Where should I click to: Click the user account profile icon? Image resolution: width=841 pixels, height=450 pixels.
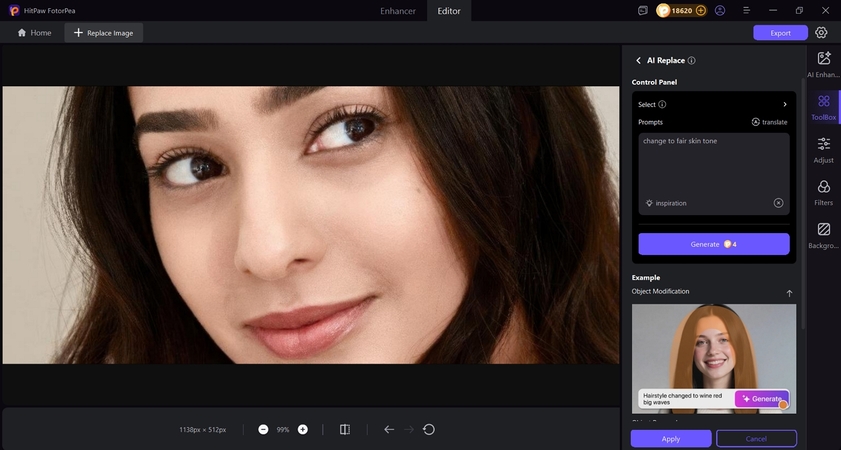[x=720, y=10]
